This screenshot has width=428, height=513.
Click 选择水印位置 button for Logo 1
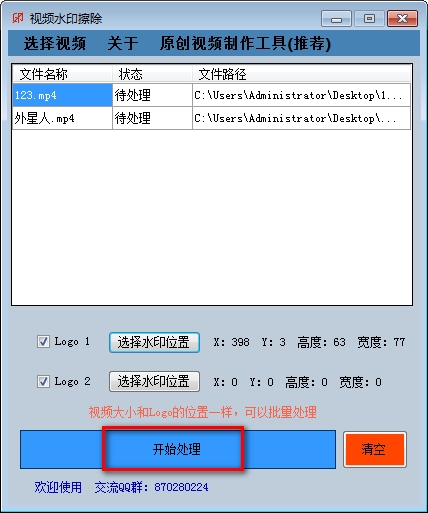pos(154,342)
